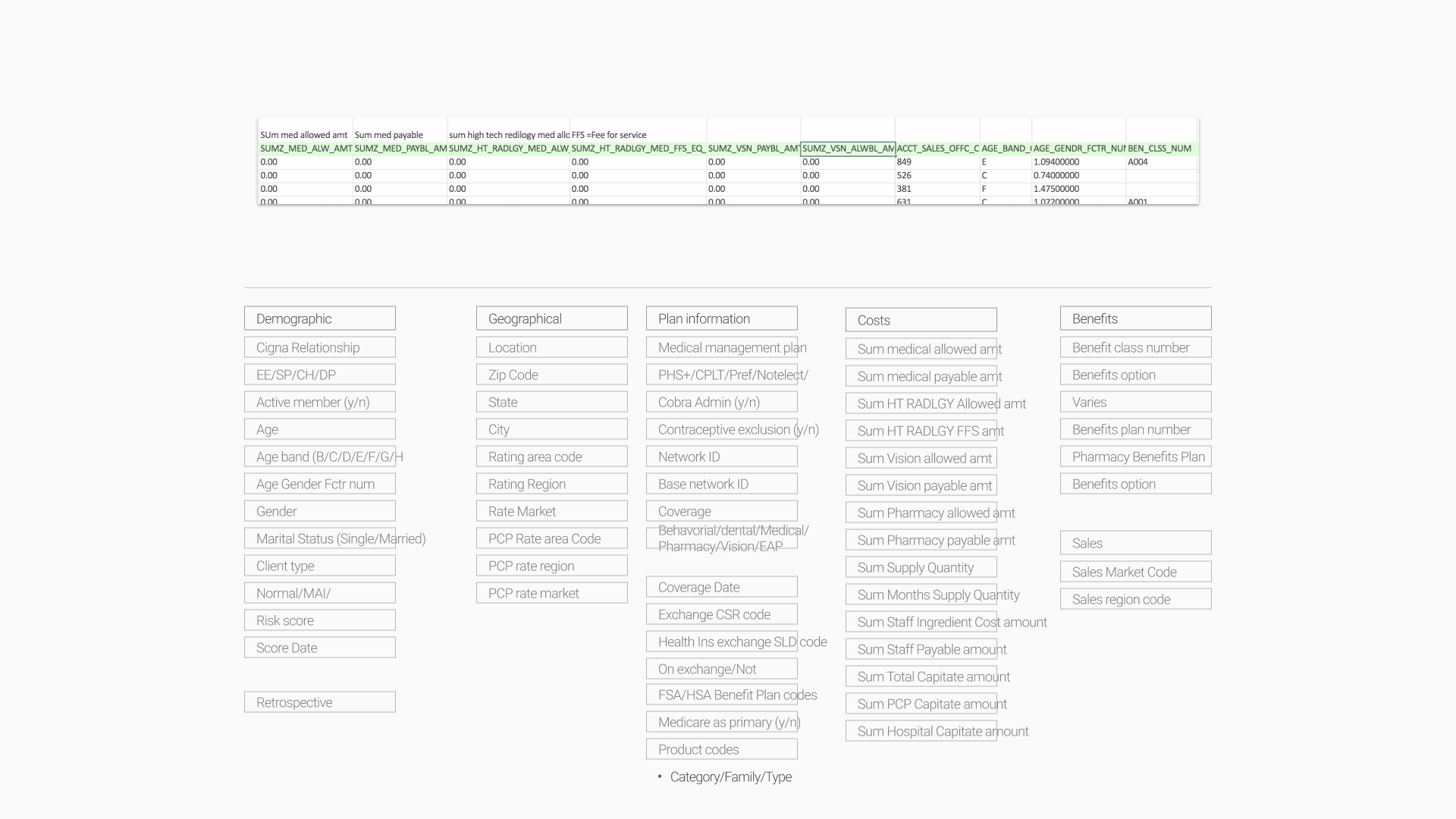This screenshot has width=1456, height=819.
Task: Click the Medical management plan box
Action: [x=722, y=347]
